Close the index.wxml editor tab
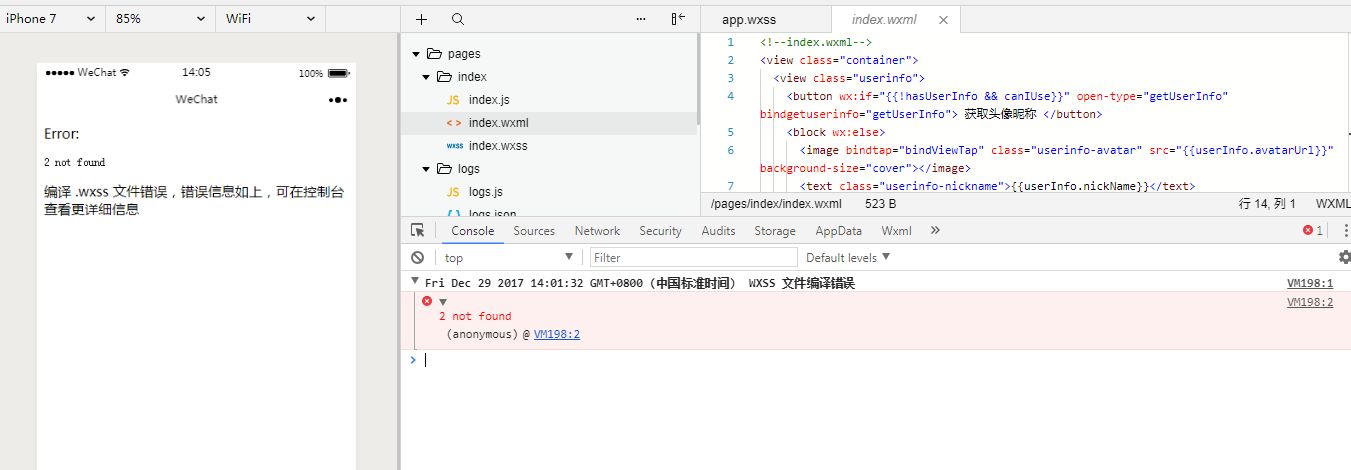 pyautogui.click(x=943, y=20)
